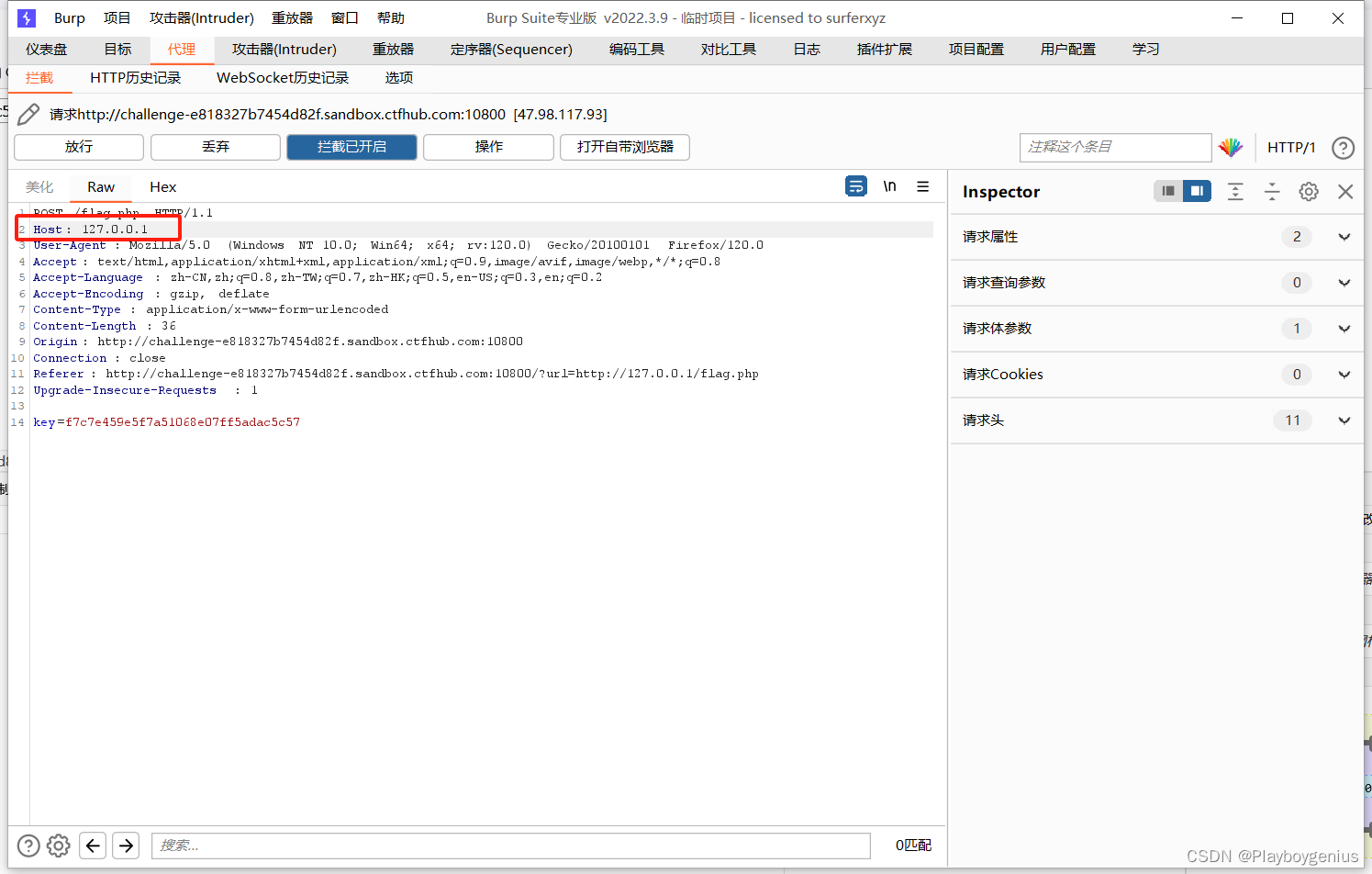The width and height of the screenshot is (1372, 874).
Task: Collapse all Inspector sections icon
Action: point(1272,191)
